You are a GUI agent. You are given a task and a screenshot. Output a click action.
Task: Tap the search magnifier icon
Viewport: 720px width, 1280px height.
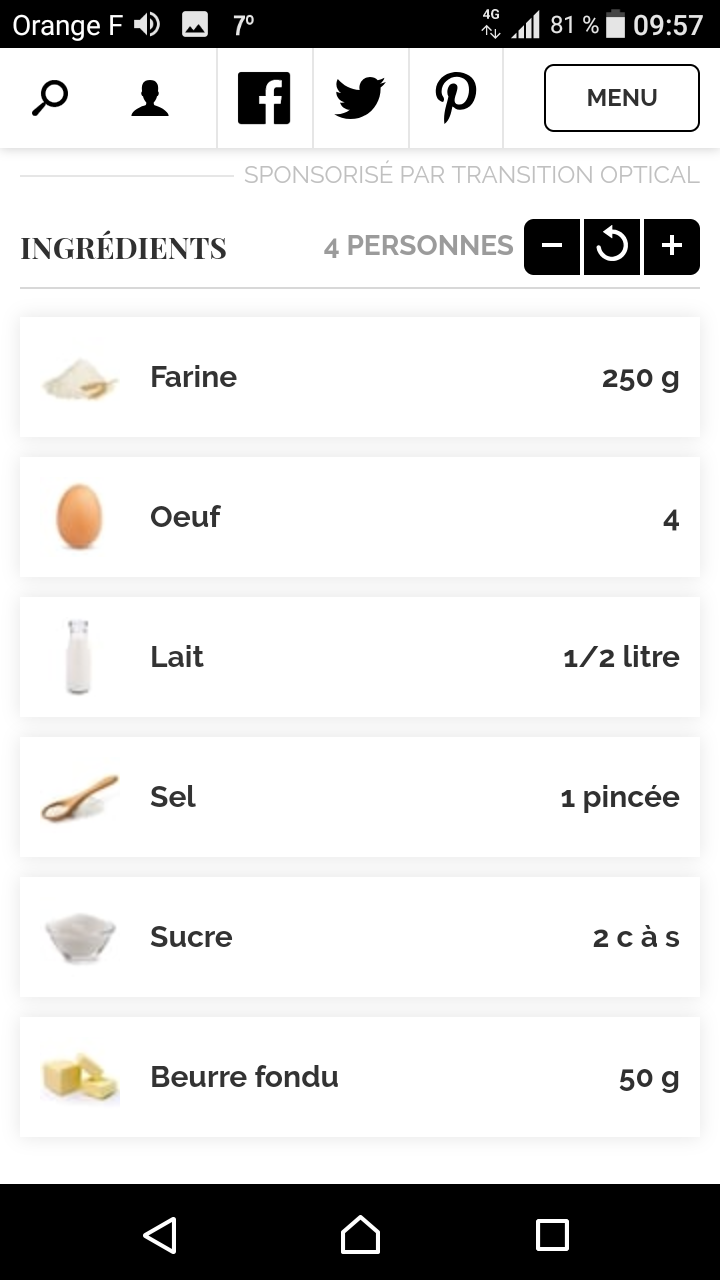[49, 98]
